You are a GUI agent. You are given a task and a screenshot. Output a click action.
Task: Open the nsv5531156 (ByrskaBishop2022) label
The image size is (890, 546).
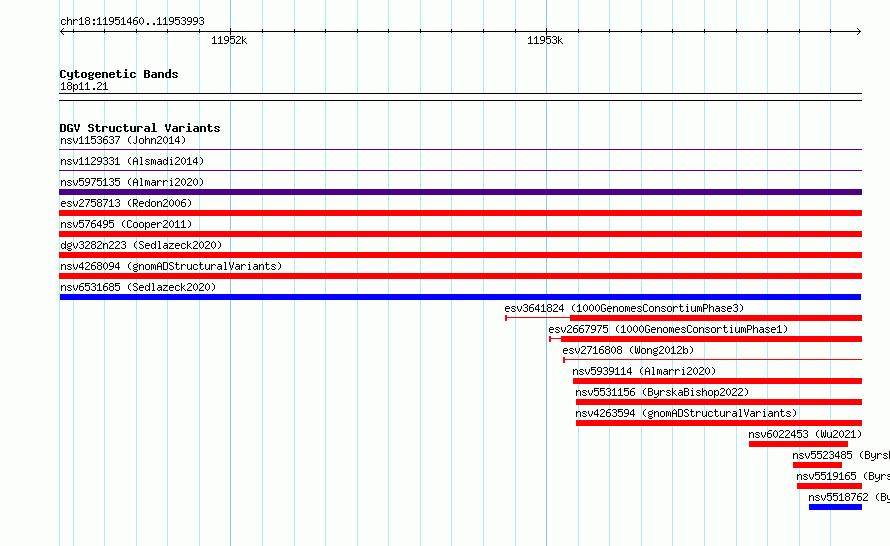click(662, 392)
